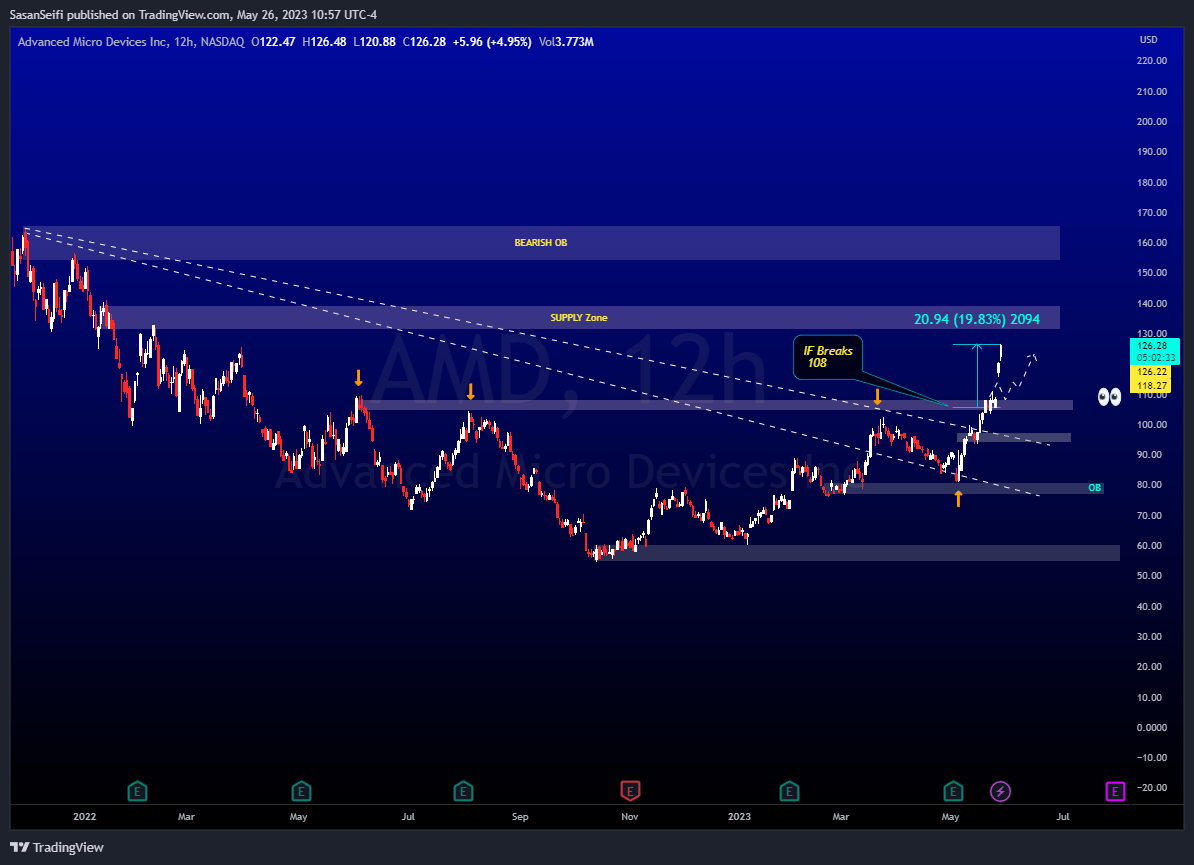
Task: Click the 118.27 price tag on the axis
Action: 1152,385
